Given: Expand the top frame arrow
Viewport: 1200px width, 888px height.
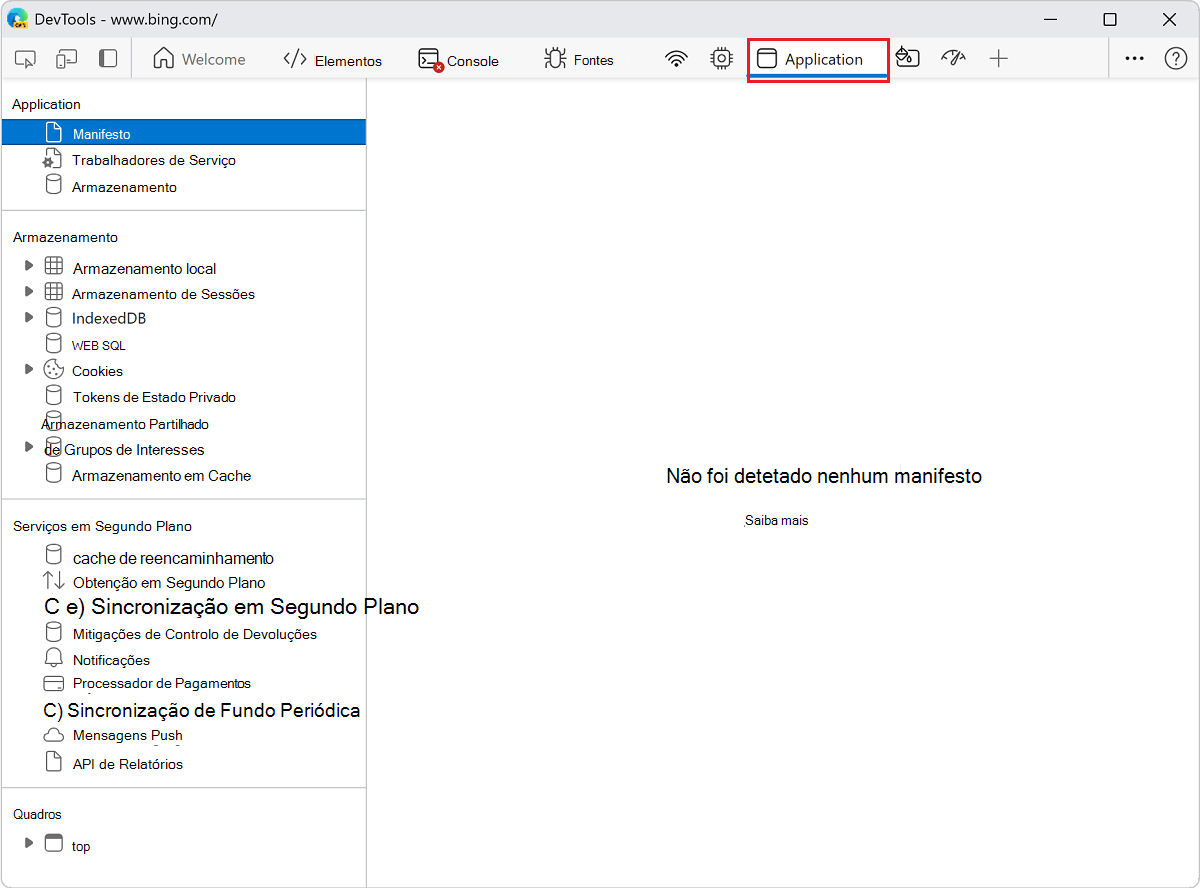Looking at the screenshot, I should pyautogui.click(x=28, y=843).
